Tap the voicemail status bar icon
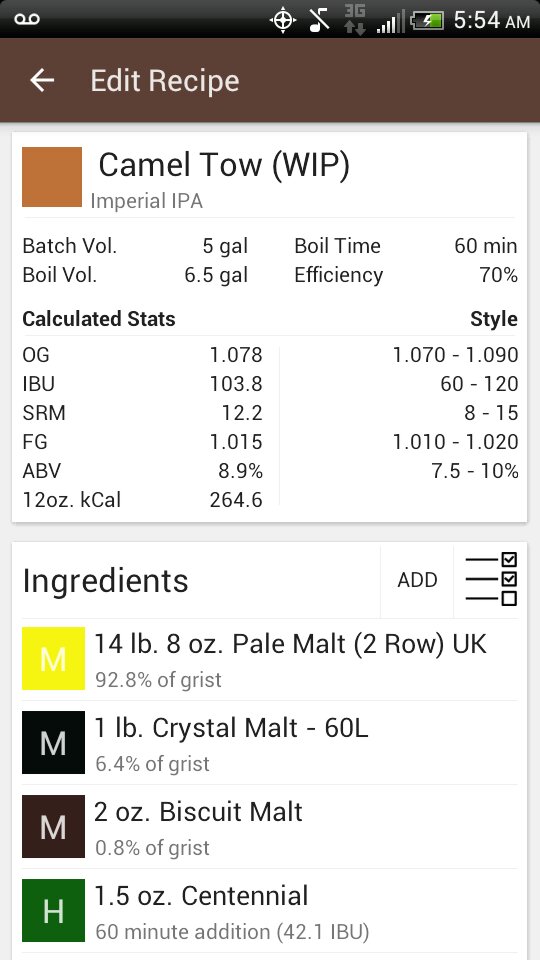 coord(26,20)
